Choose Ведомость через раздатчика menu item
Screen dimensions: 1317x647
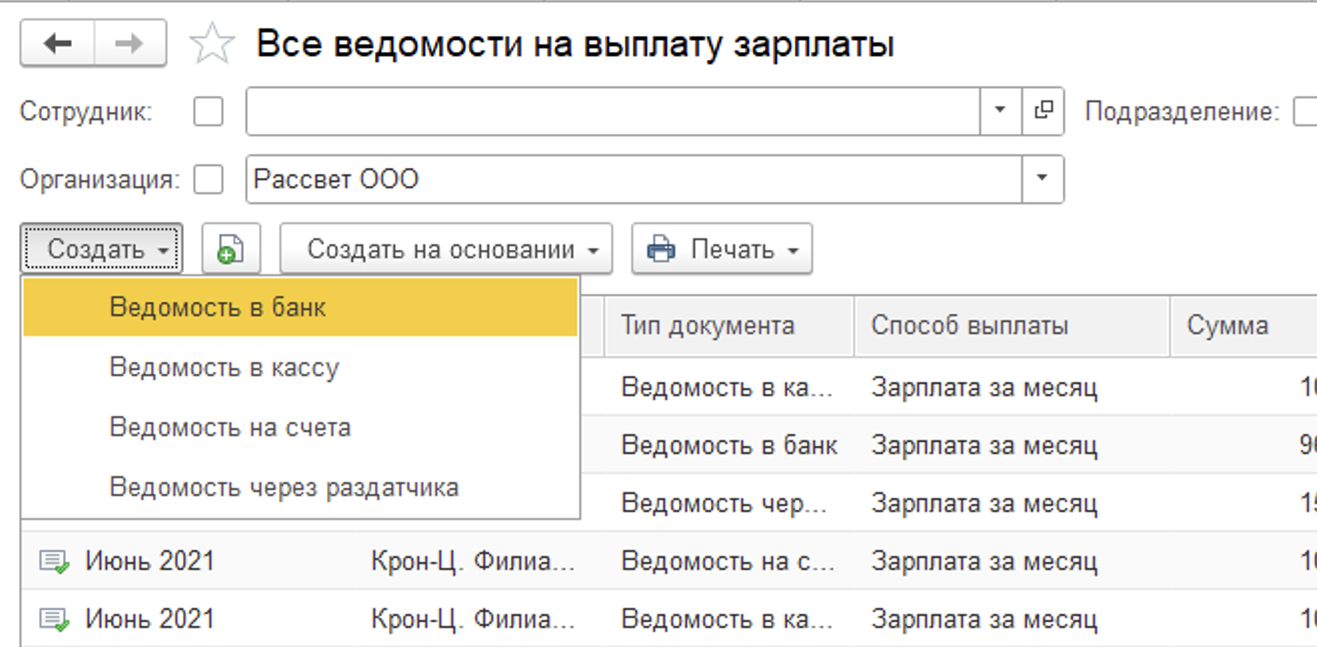tap(300, 488)
